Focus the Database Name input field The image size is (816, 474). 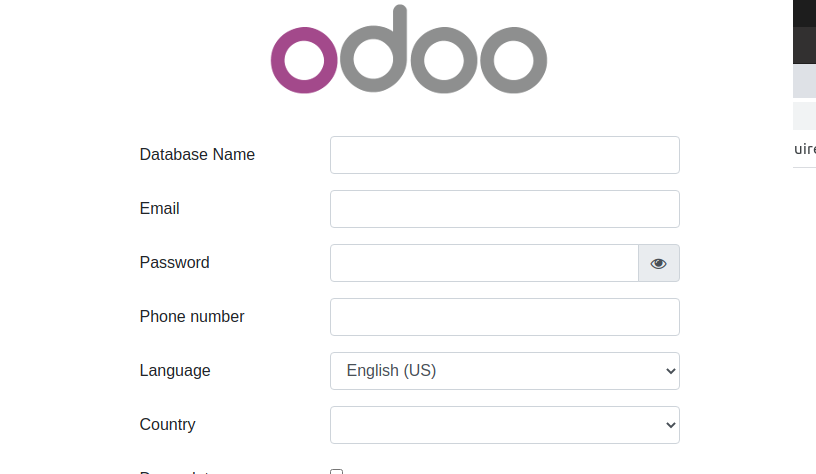(504, 155)
